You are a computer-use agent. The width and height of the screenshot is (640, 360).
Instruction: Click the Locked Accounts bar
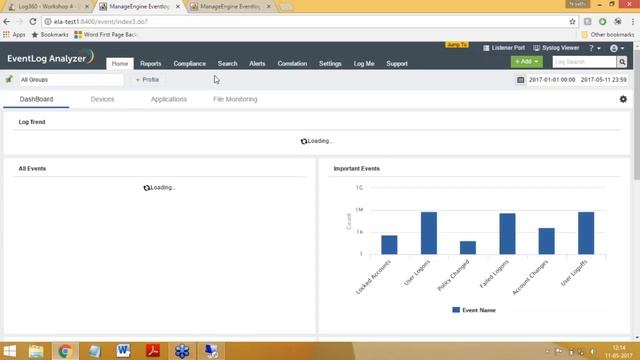pos(389,245)
